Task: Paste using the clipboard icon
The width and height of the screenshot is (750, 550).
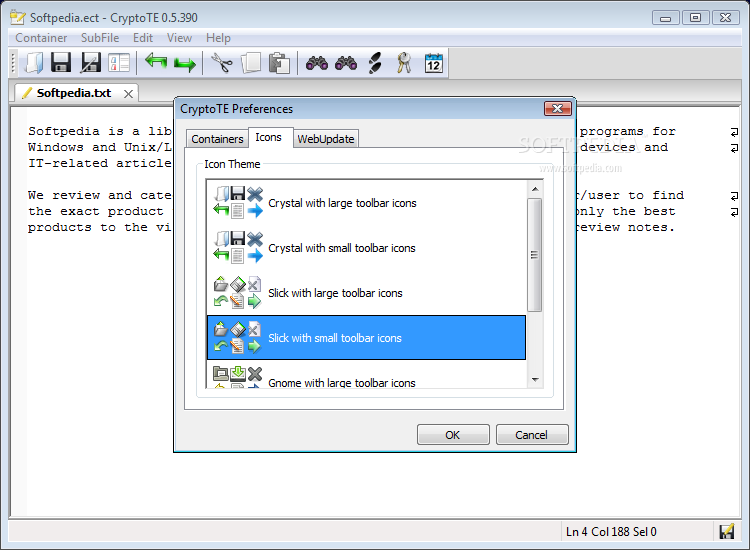Action: point(279,63)
